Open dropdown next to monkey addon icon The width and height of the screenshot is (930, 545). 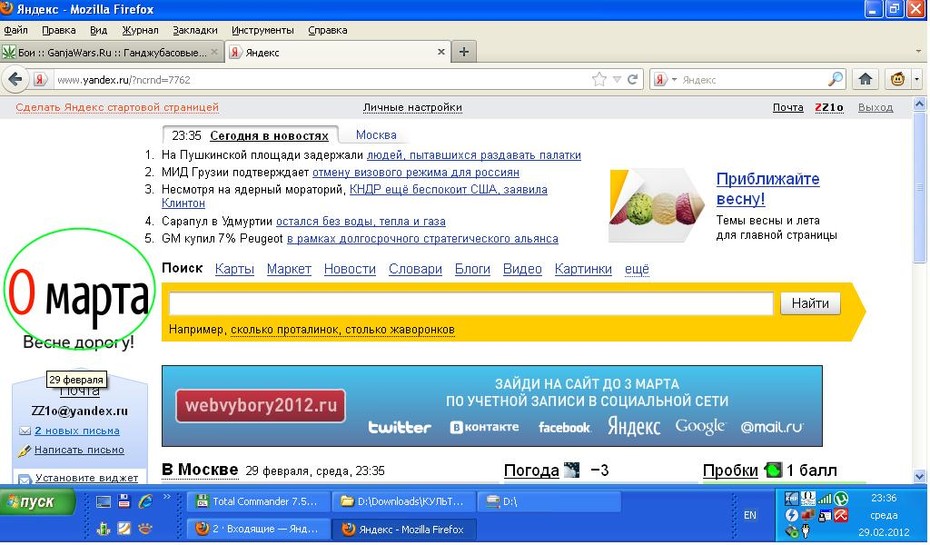[916, 79]
